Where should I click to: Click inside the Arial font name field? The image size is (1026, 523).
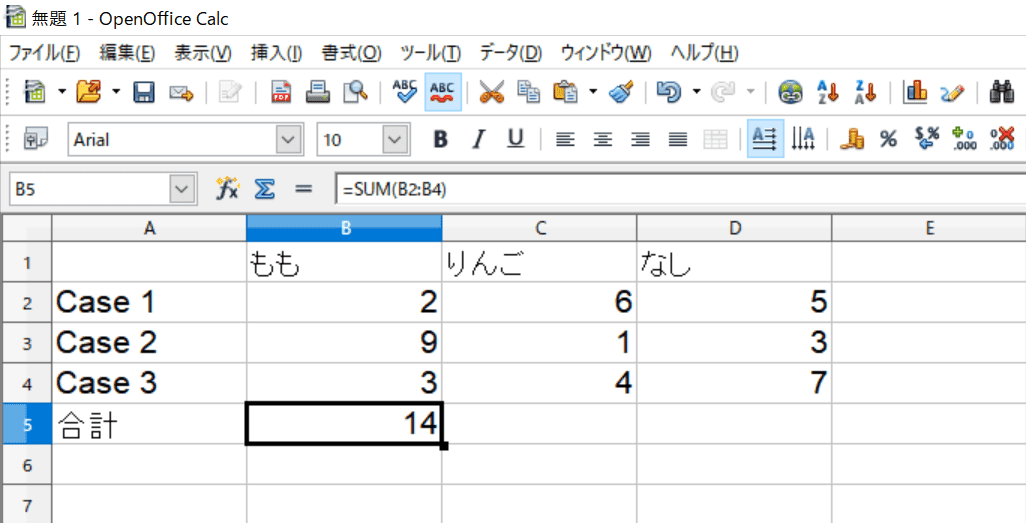173,139
